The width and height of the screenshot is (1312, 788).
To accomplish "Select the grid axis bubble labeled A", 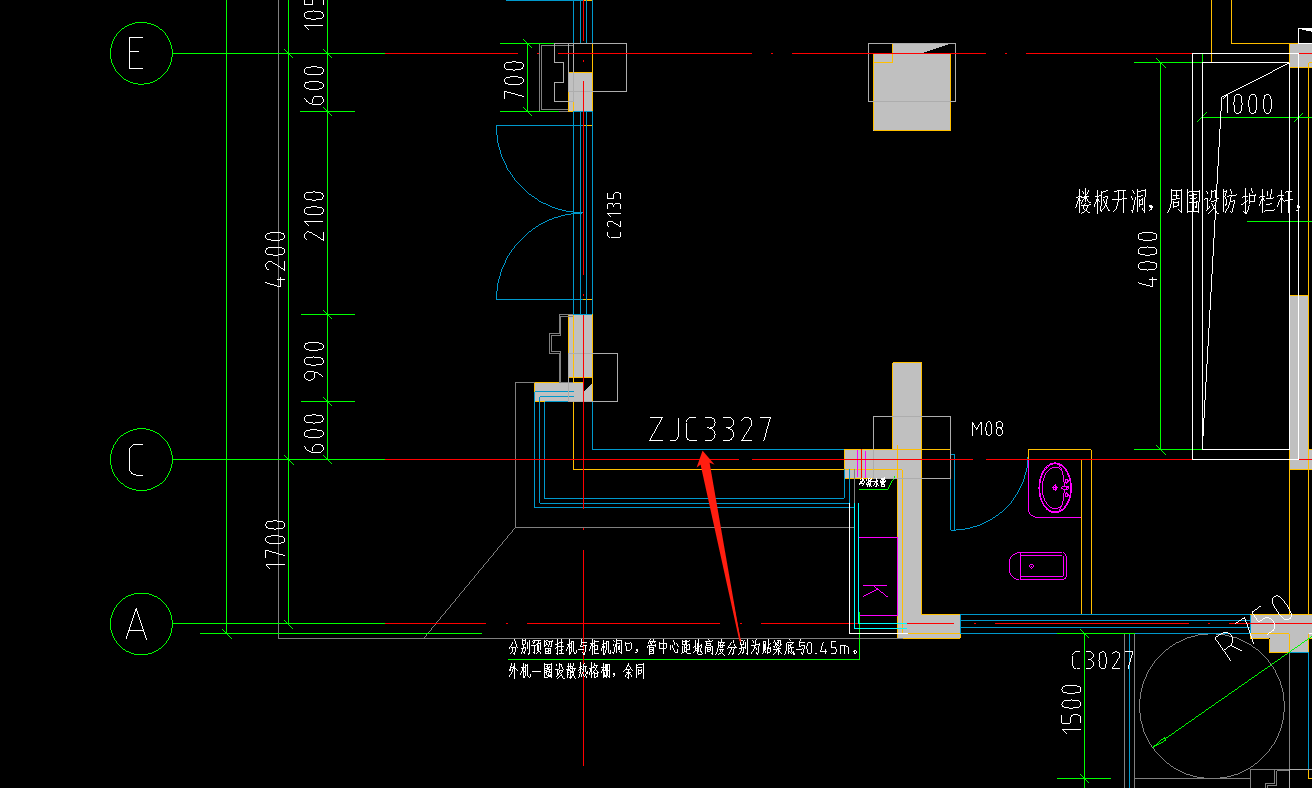I will [141, 623].
